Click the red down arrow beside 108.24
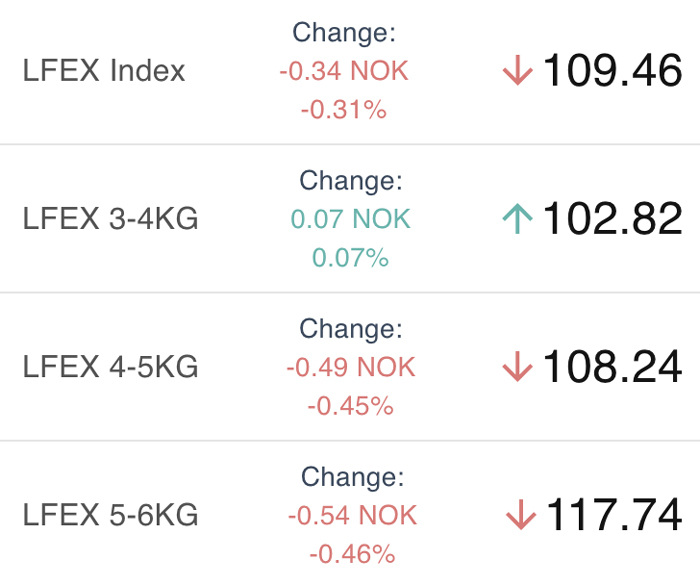 click(517, 367)
